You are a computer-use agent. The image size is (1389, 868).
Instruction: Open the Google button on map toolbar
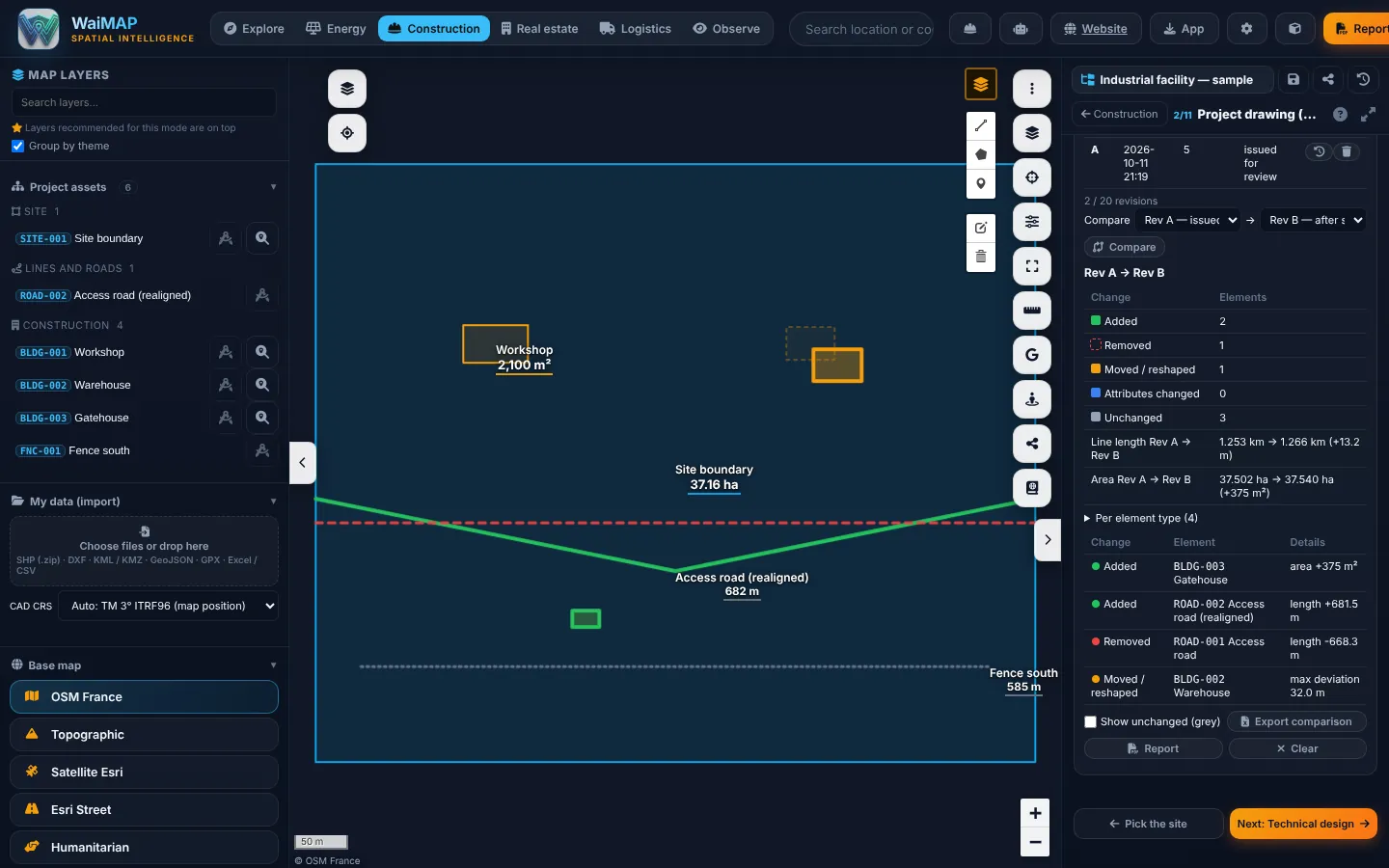(x=1032, y=355)
